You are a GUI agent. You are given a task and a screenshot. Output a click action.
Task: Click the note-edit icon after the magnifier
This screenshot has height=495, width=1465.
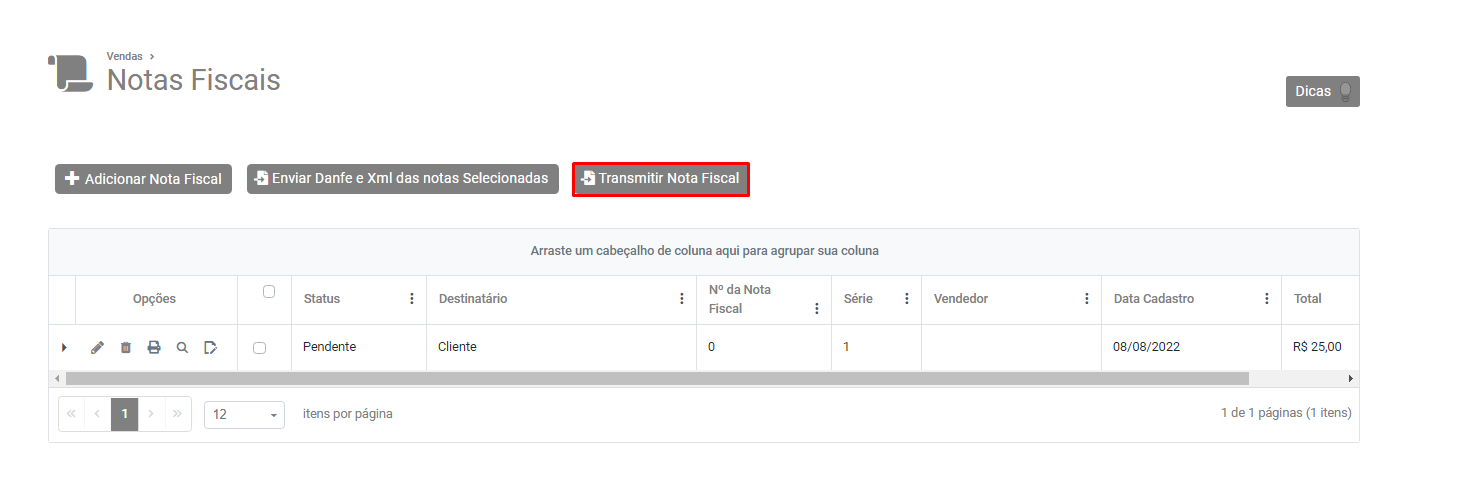point(210,348)
